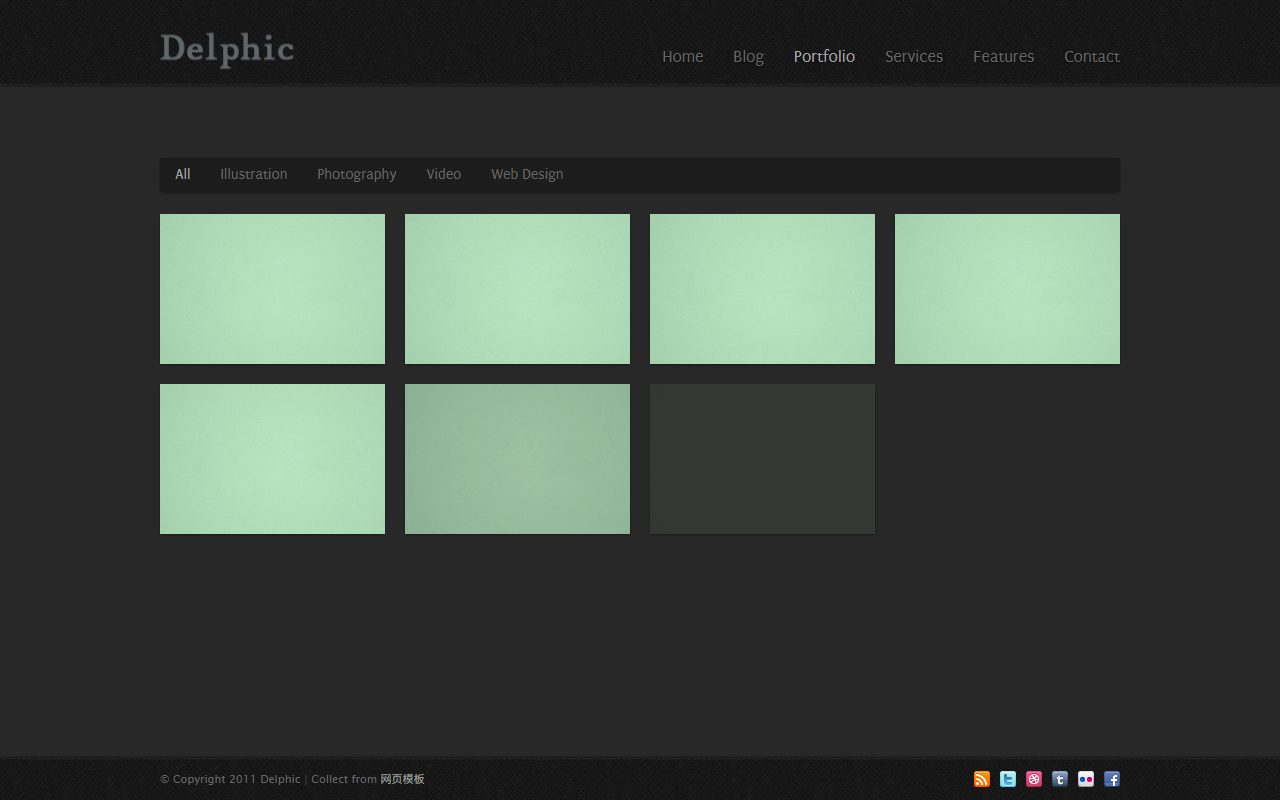The image size is (1280, 800).
Task: Click the Delphic logo
Action: click(227, 49)
